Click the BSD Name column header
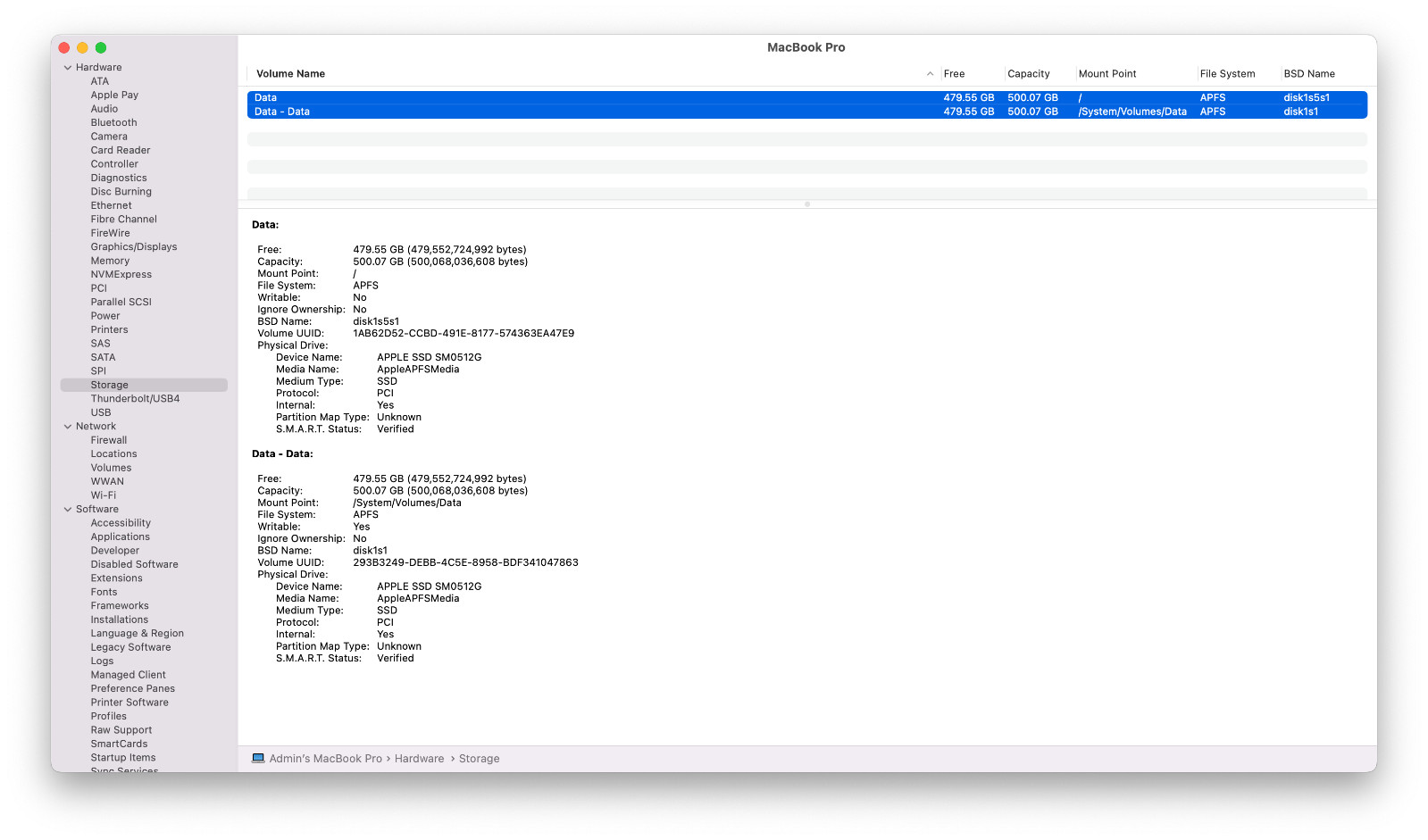This screenshot has height=840, width=1428. tap(1309, 74)
